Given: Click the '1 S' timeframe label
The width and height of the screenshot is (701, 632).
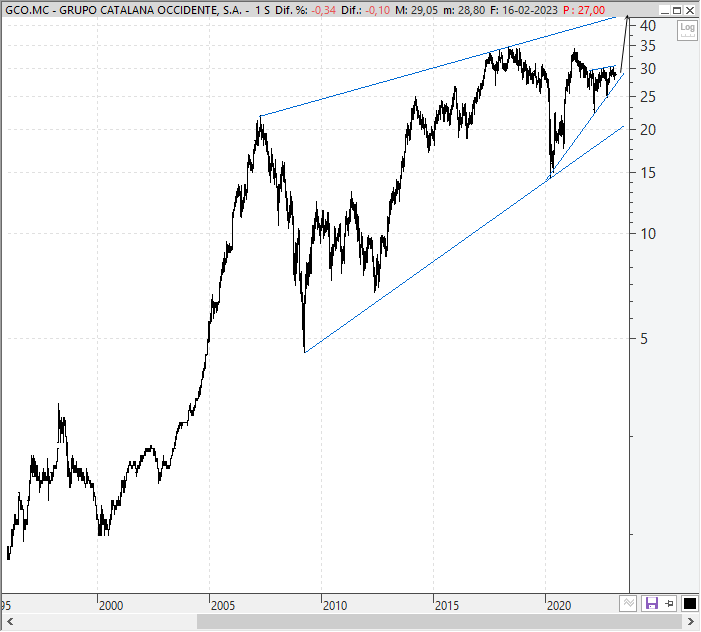Looking at the screenshot, I should 262,10.
